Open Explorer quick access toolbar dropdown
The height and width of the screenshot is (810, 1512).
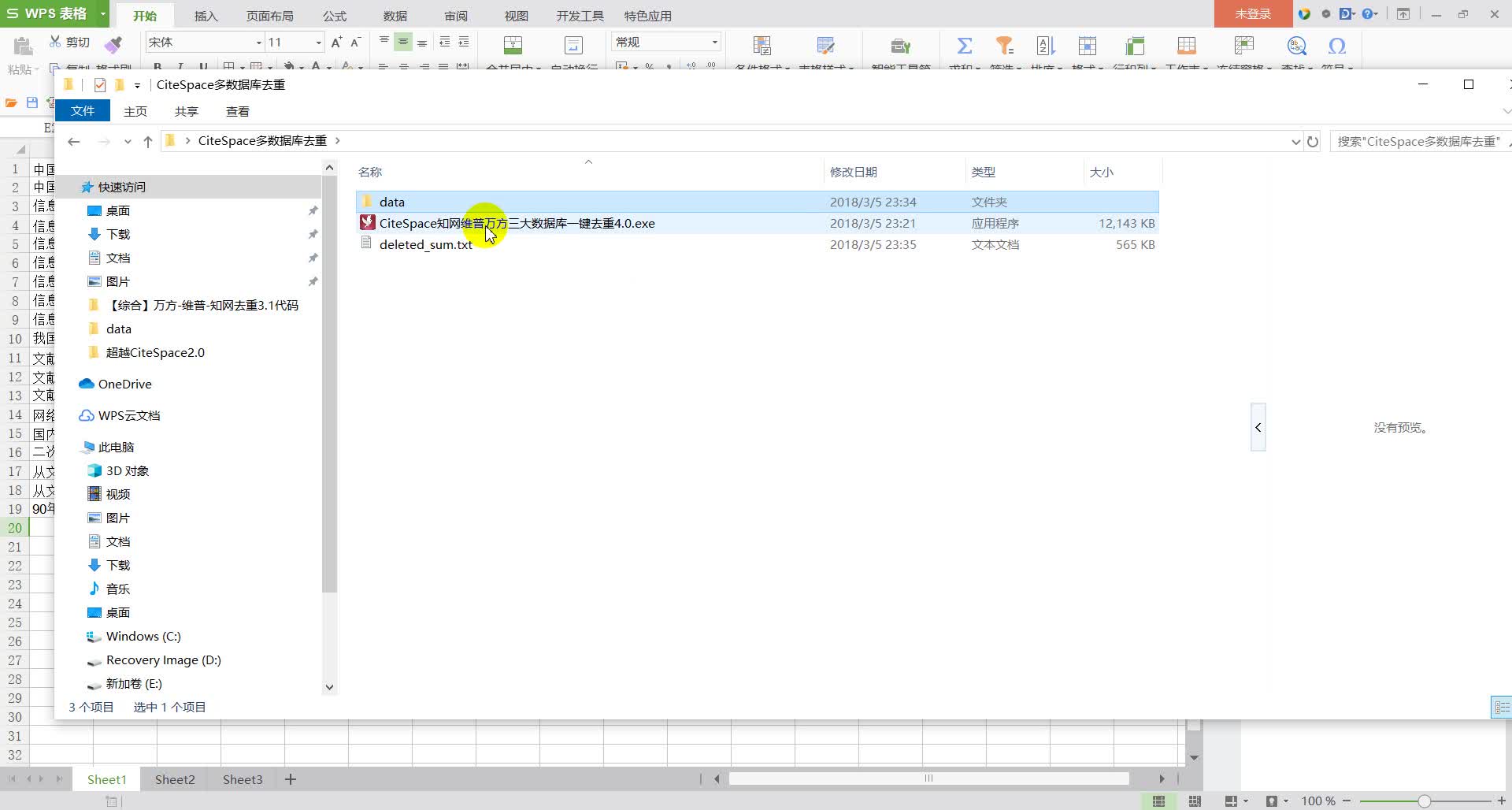click(x=137, y=85)
